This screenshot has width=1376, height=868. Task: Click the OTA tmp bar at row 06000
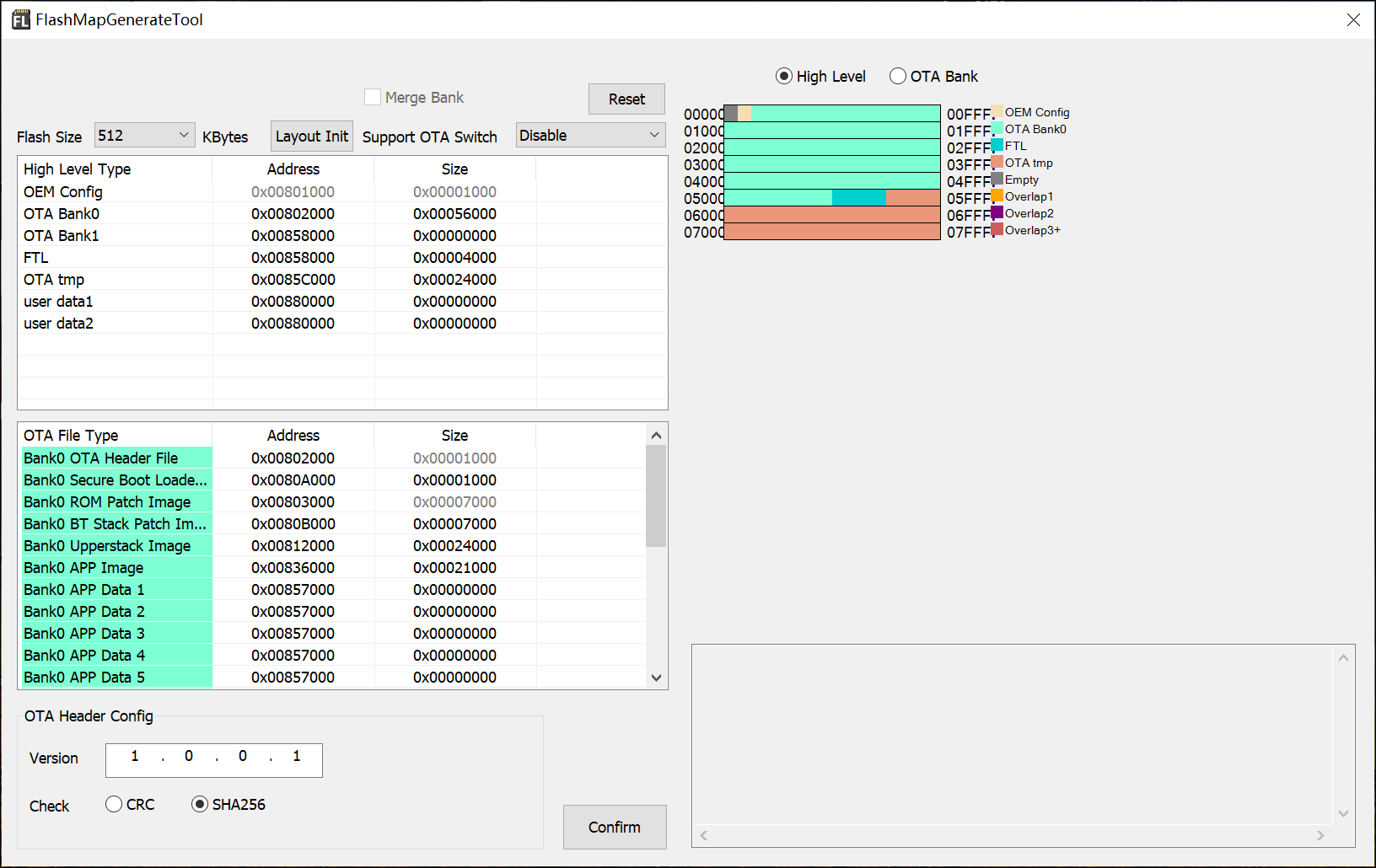832,215
